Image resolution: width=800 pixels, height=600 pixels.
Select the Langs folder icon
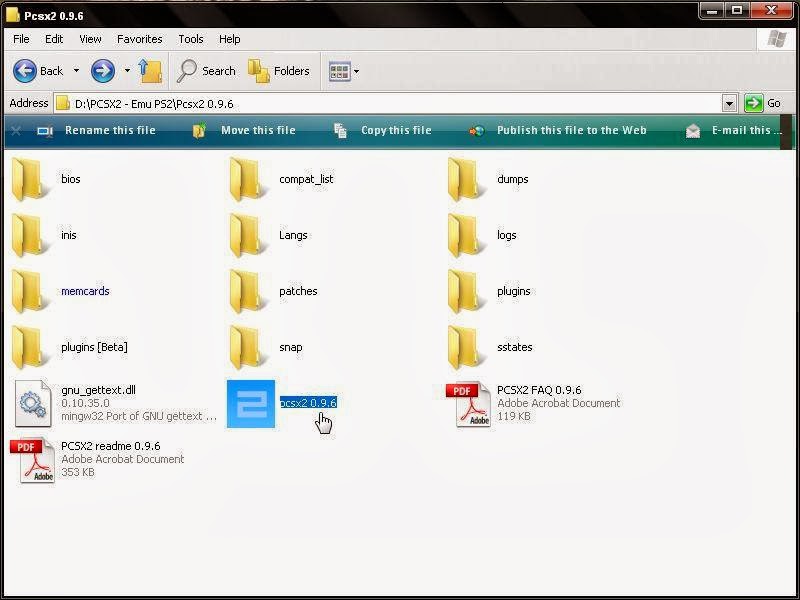pyautogui.click(x=248, y=235)
